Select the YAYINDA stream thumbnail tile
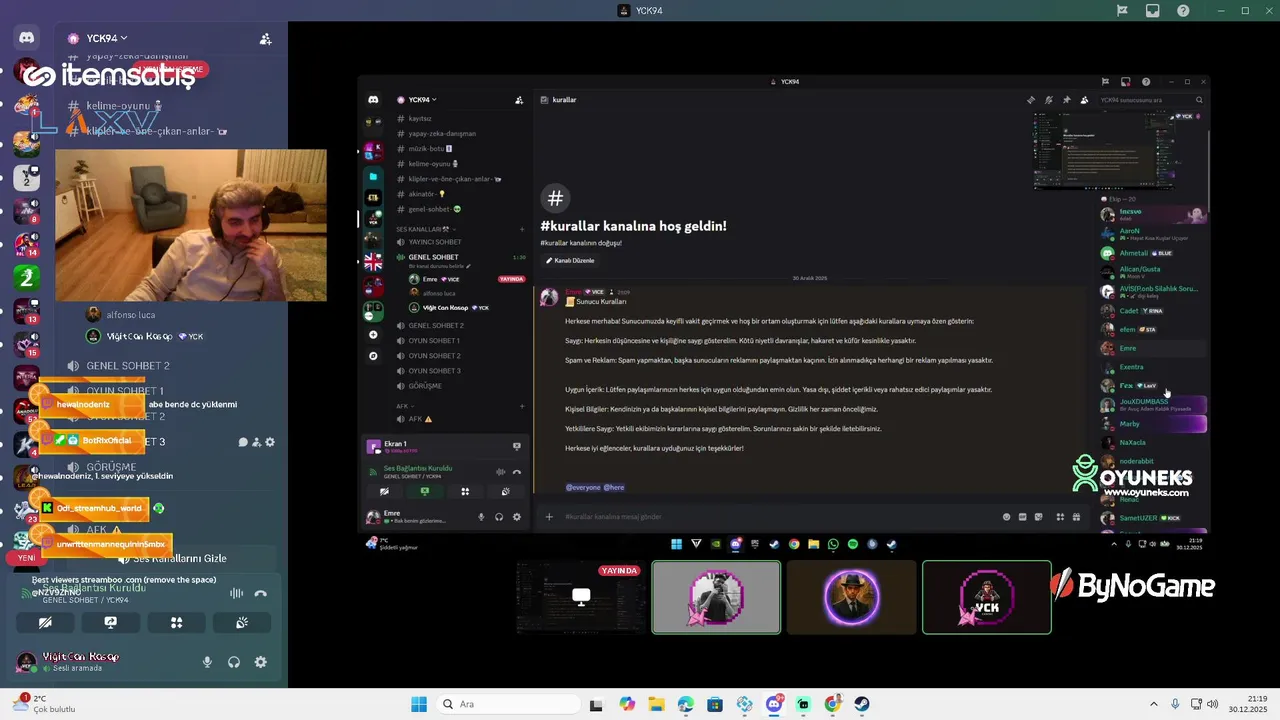Screen dimensions: 1280x720 coord(581,598)
